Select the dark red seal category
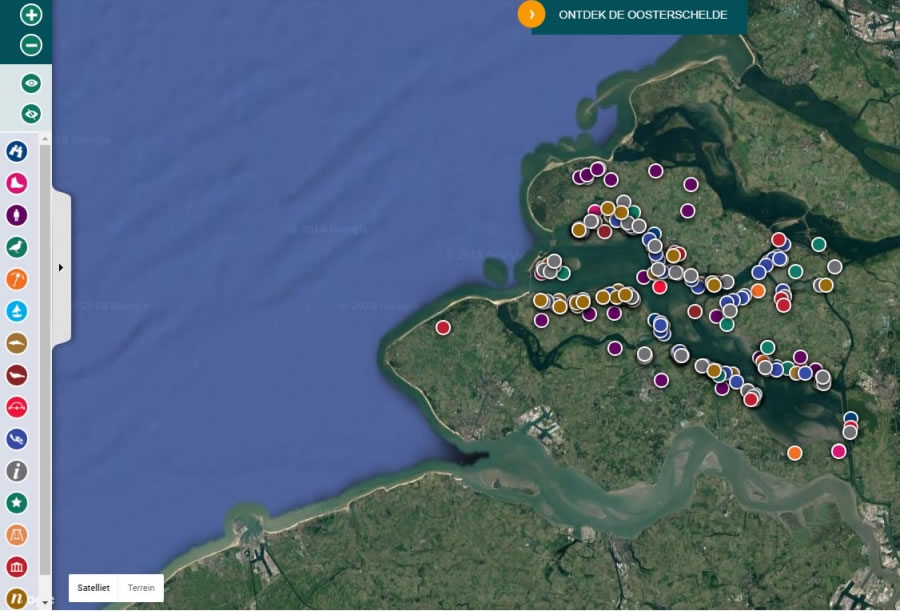 17,375
